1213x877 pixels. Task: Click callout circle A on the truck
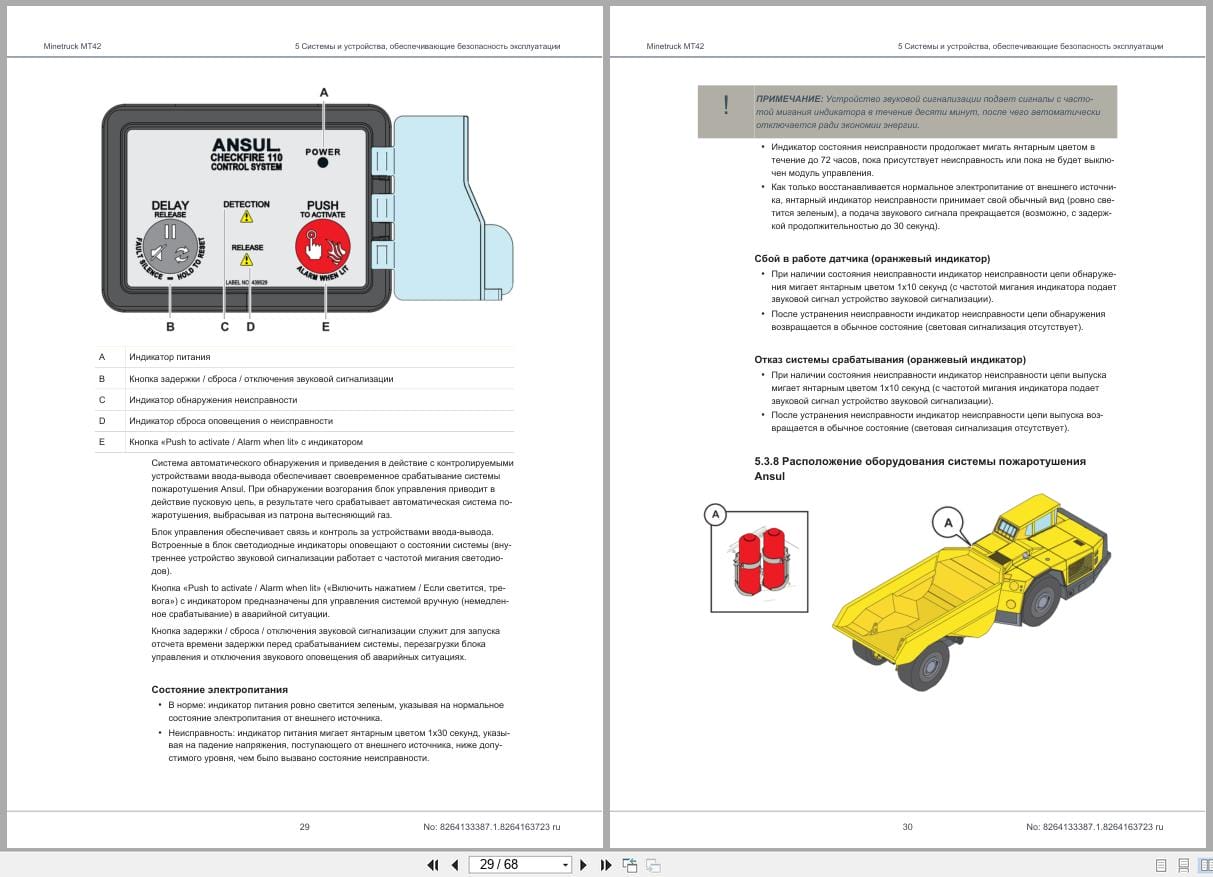pos(947,521)
